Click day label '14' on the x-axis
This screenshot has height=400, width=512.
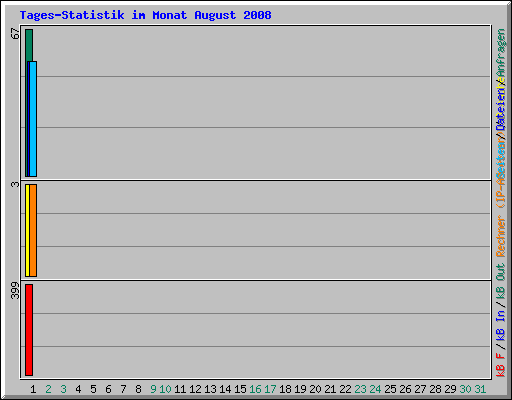[x=225, y=389]
